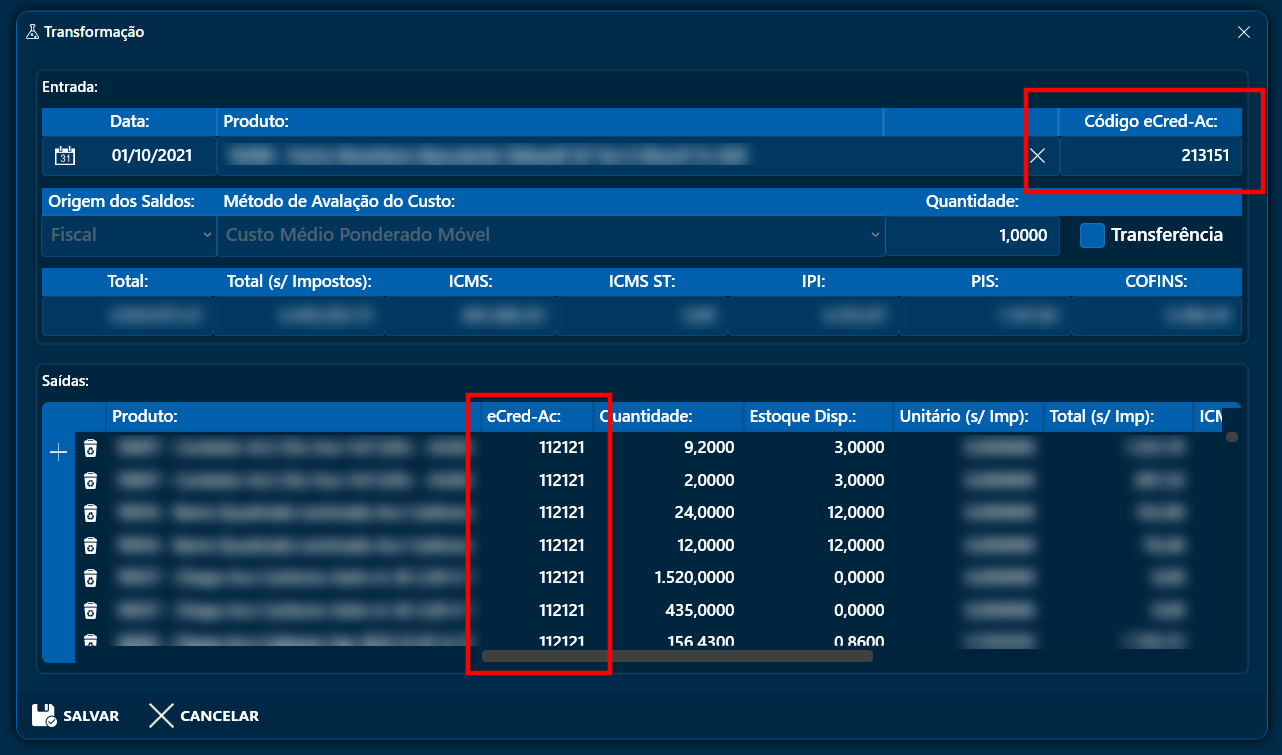Enable the Transferência checkbox
This screenshot has height=755, width=1282.
point(1092,235)
